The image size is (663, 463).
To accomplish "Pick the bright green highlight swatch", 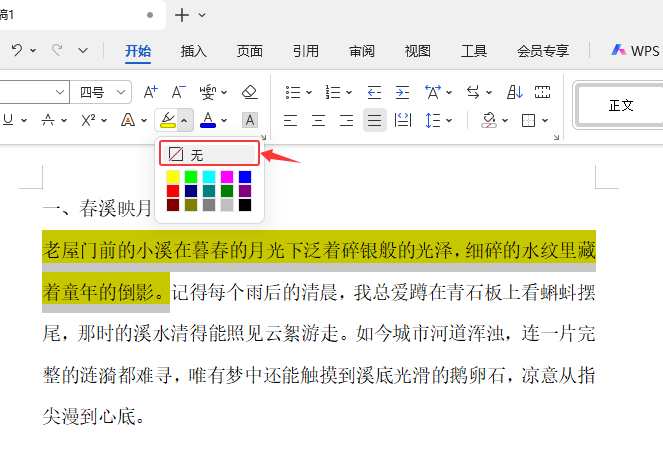I will coord(191,177).
